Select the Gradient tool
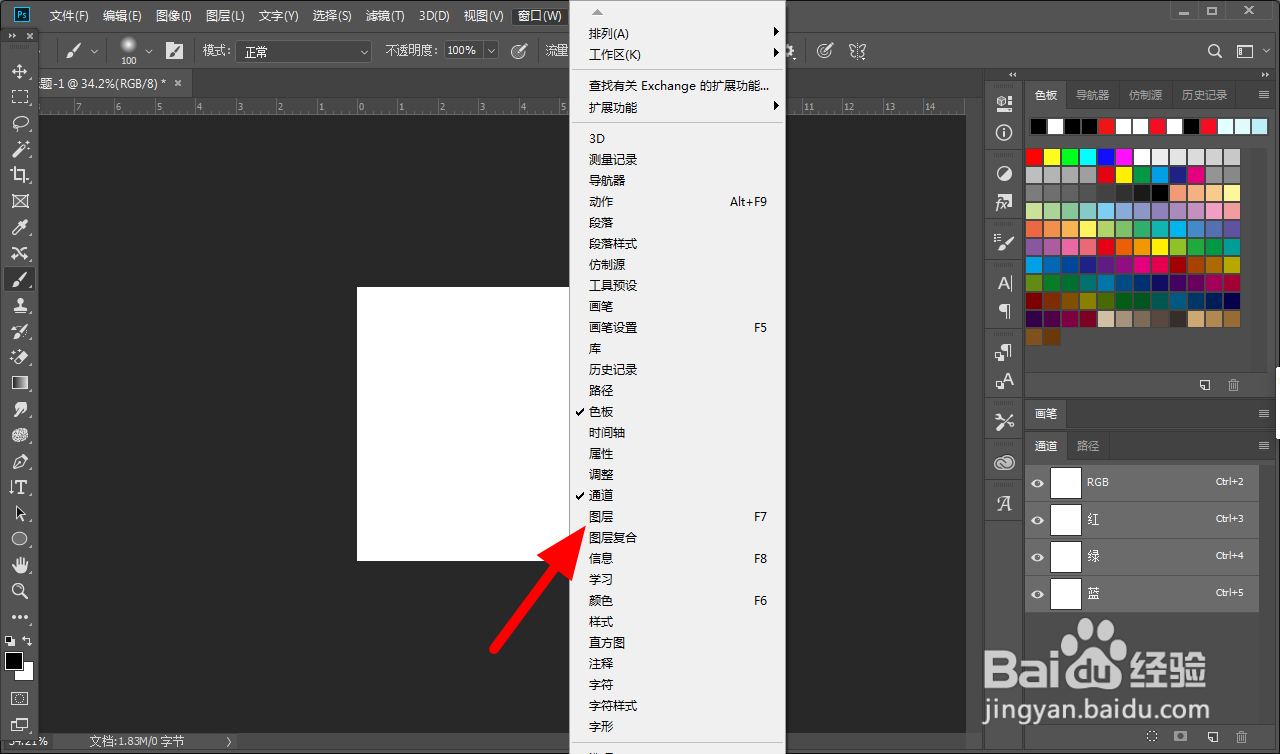The width and height of the screenshot is (1280, 754). (19, 383)
